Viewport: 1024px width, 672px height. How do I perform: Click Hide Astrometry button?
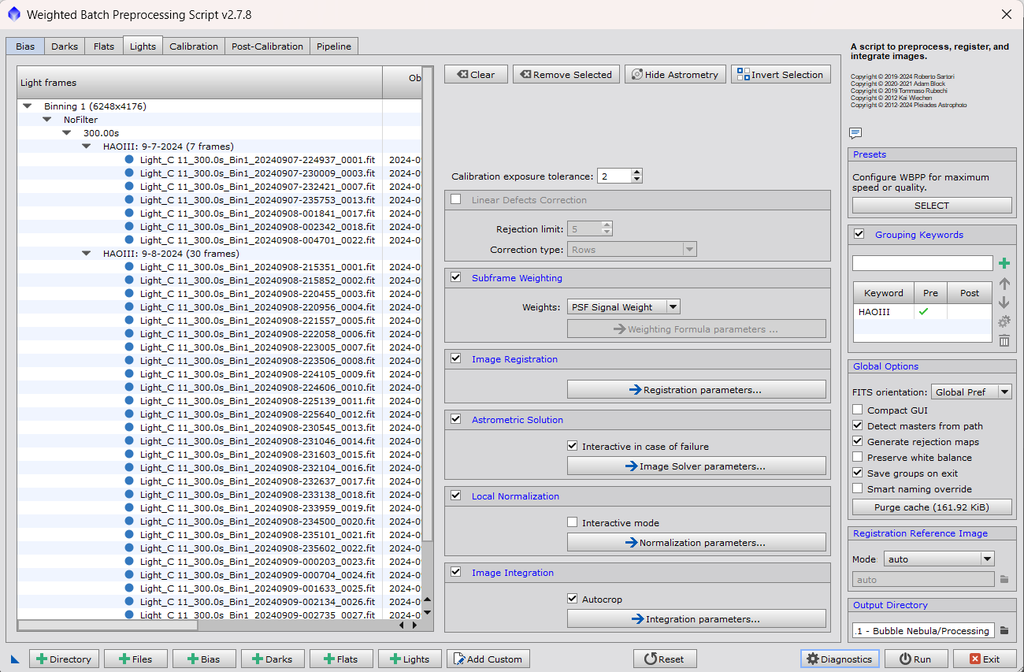click(675, 74)
